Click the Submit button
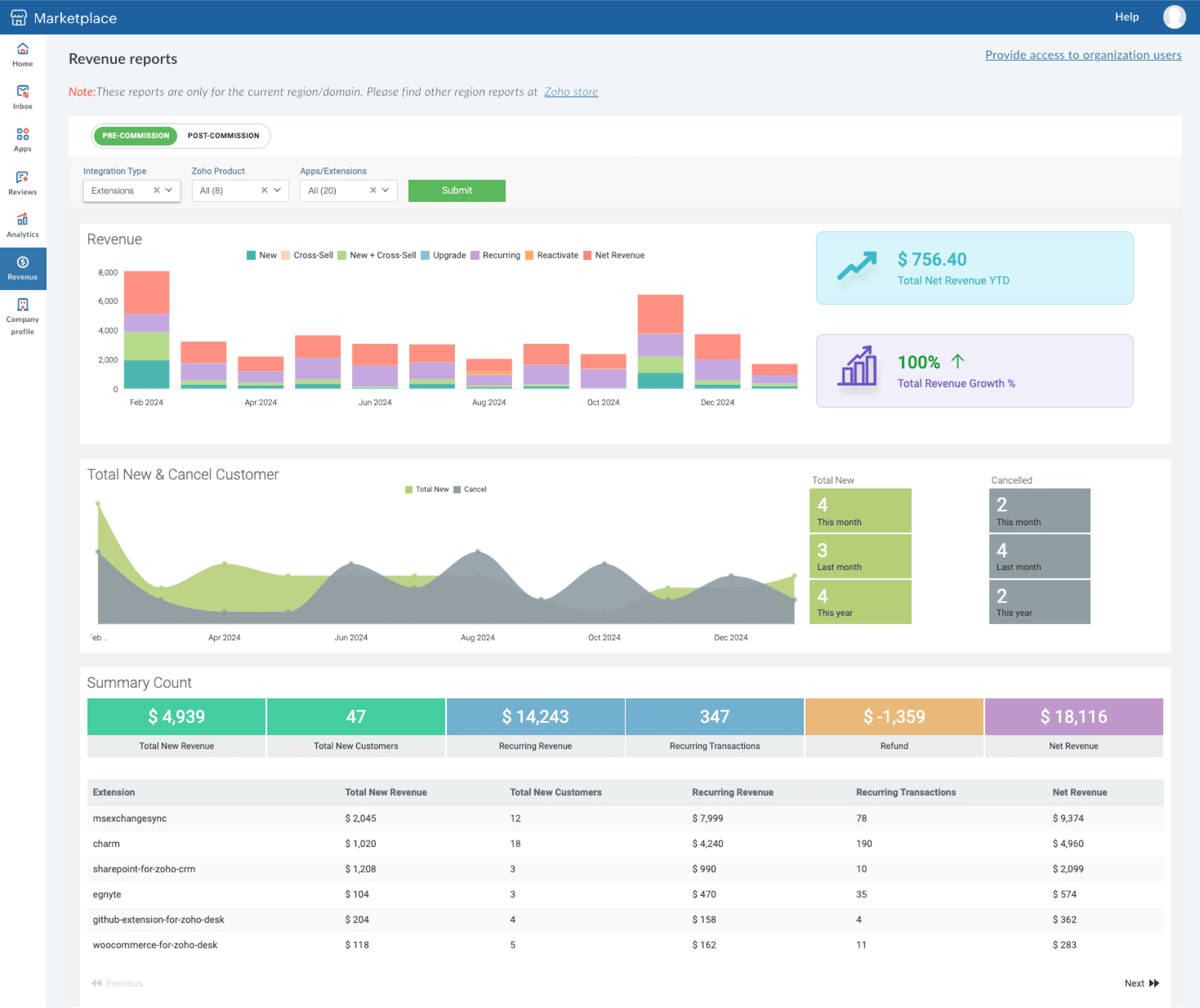1200x1008 pixels. (456, 190)
